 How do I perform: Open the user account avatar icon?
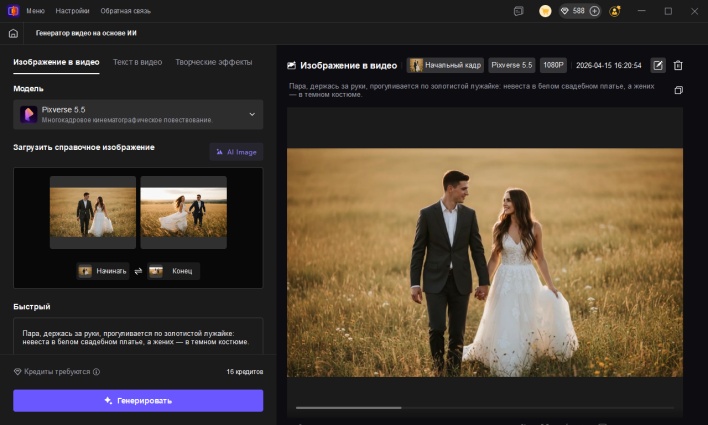[615, 11]
